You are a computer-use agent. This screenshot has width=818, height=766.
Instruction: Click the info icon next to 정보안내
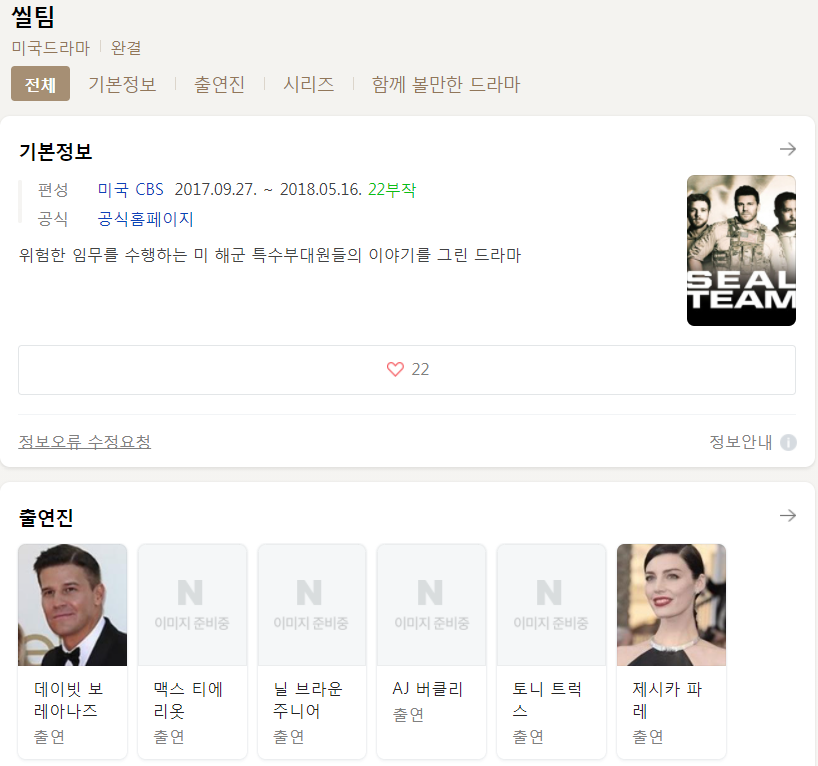pyautogui.click(x=788, y=442)
